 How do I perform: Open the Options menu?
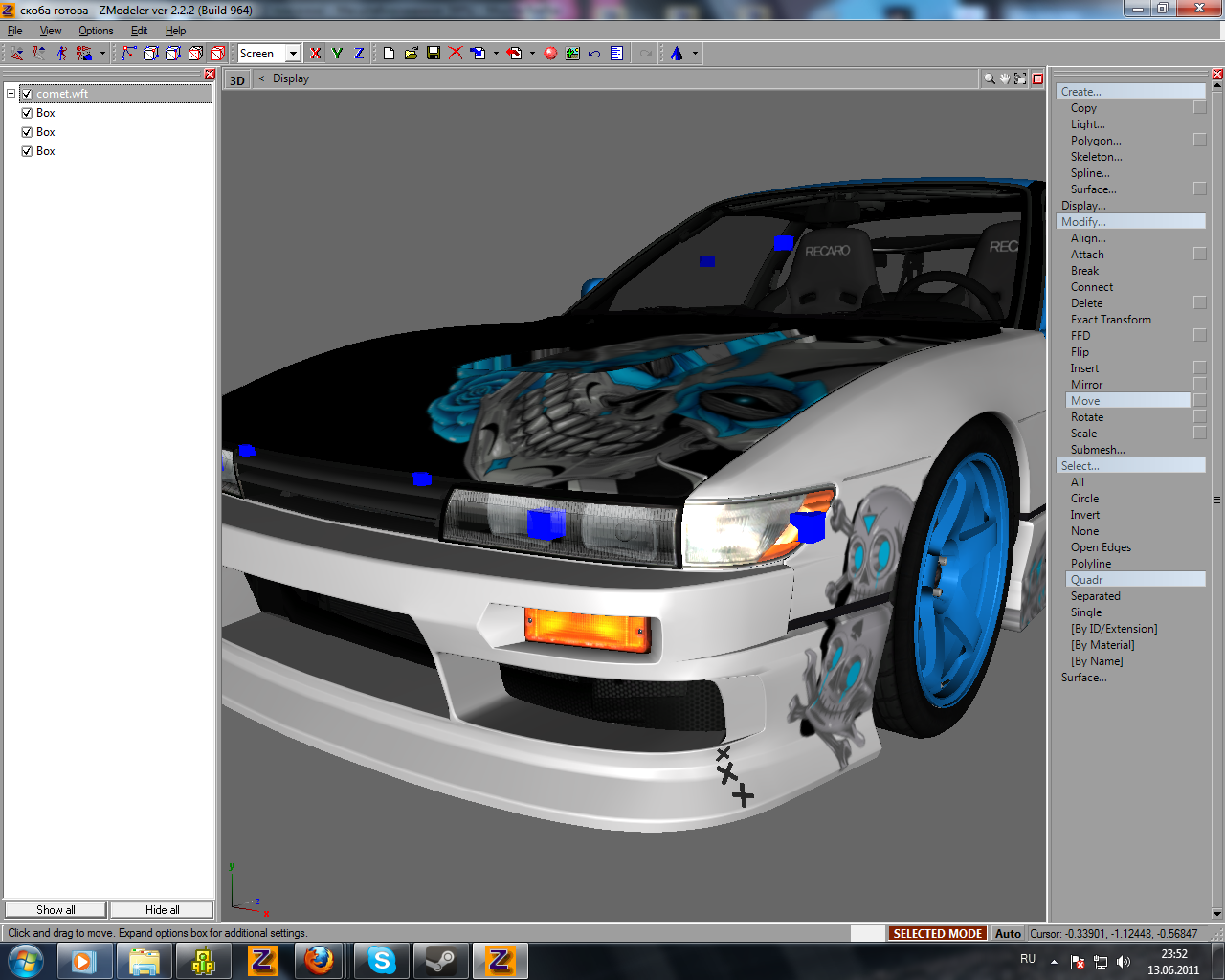(96, 31)
